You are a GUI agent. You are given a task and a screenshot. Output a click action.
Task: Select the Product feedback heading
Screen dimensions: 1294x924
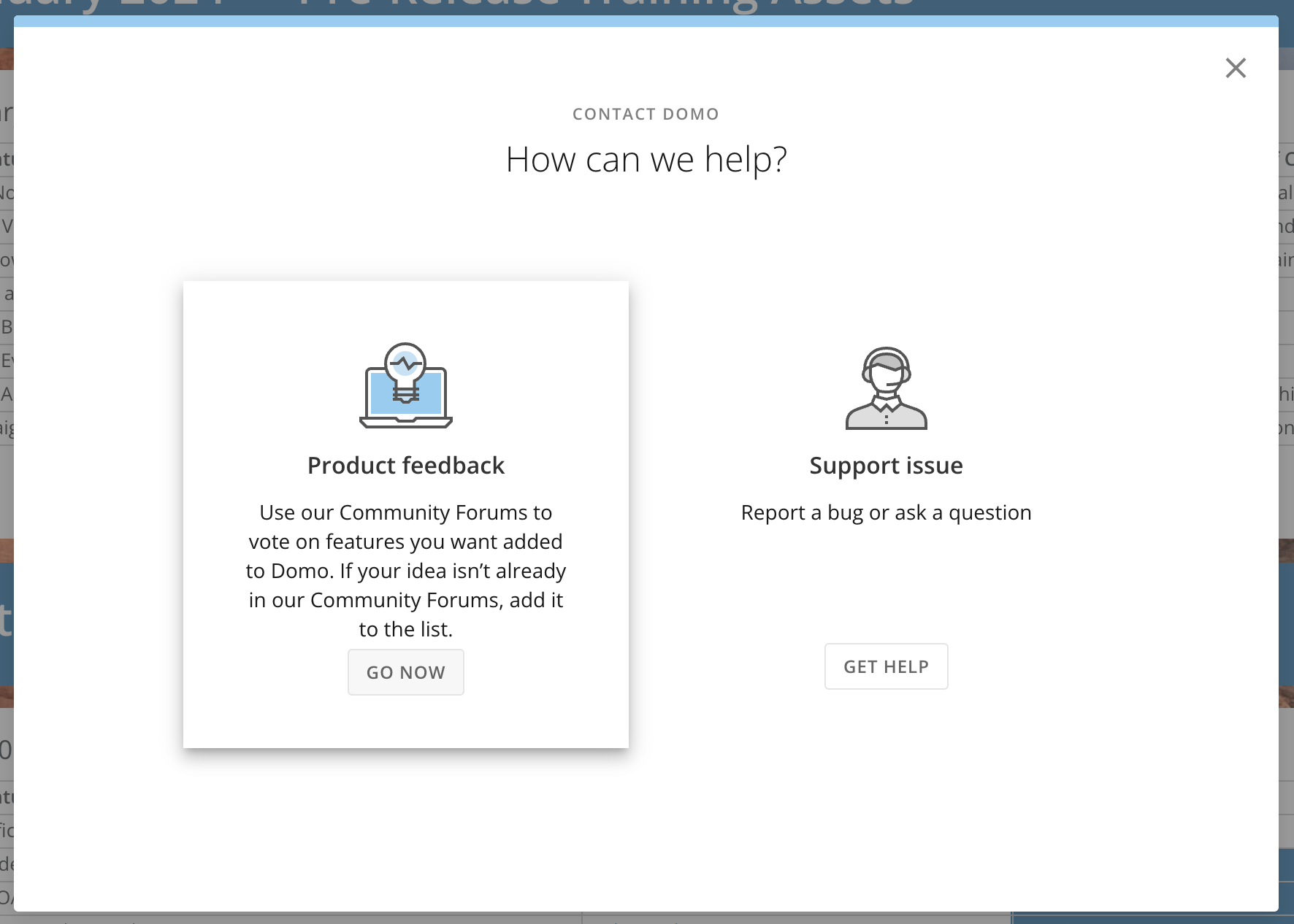pyautogui.click(x=406, y=466)
